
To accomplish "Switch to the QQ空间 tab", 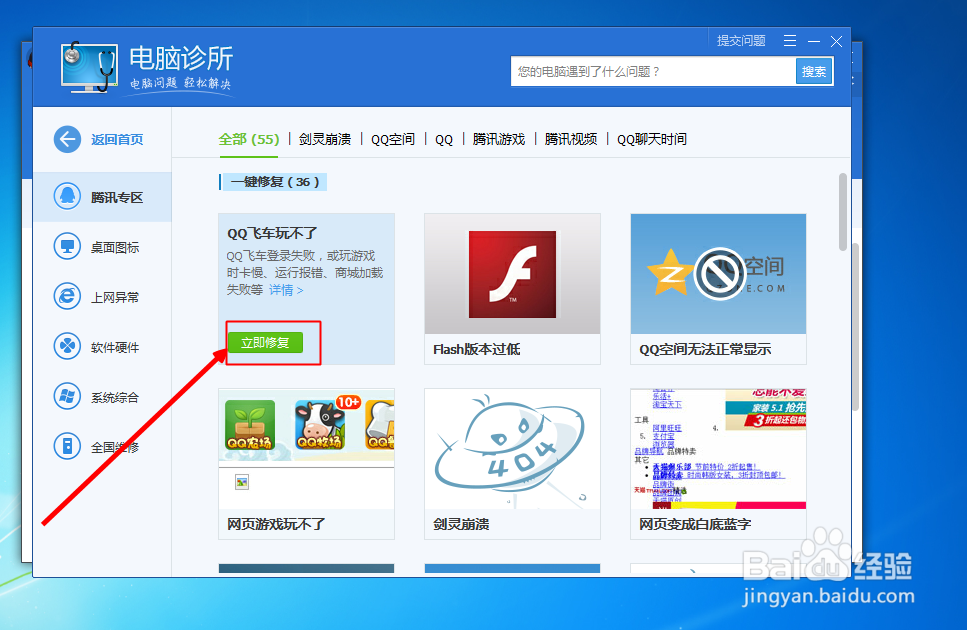I will pyautogui.click(x=393, y=139).
